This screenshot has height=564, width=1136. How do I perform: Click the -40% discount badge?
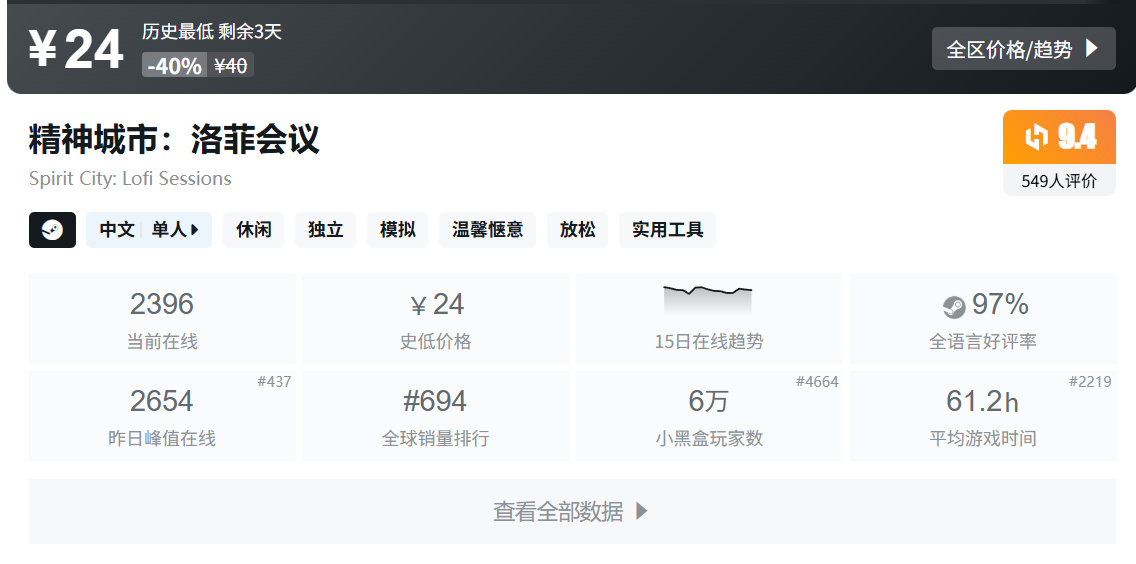point(175,66)
